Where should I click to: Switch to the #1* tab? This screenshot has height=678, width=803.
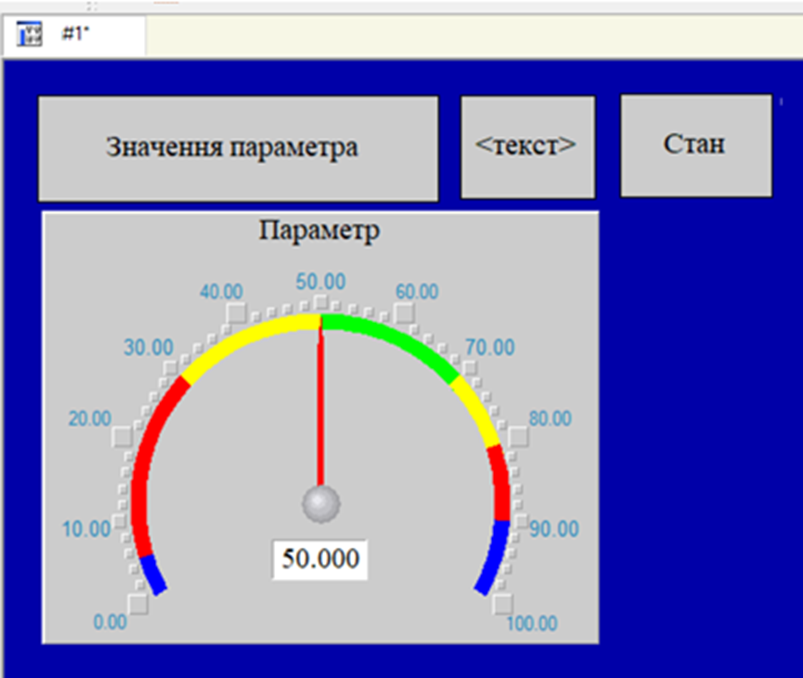point(73,34)
